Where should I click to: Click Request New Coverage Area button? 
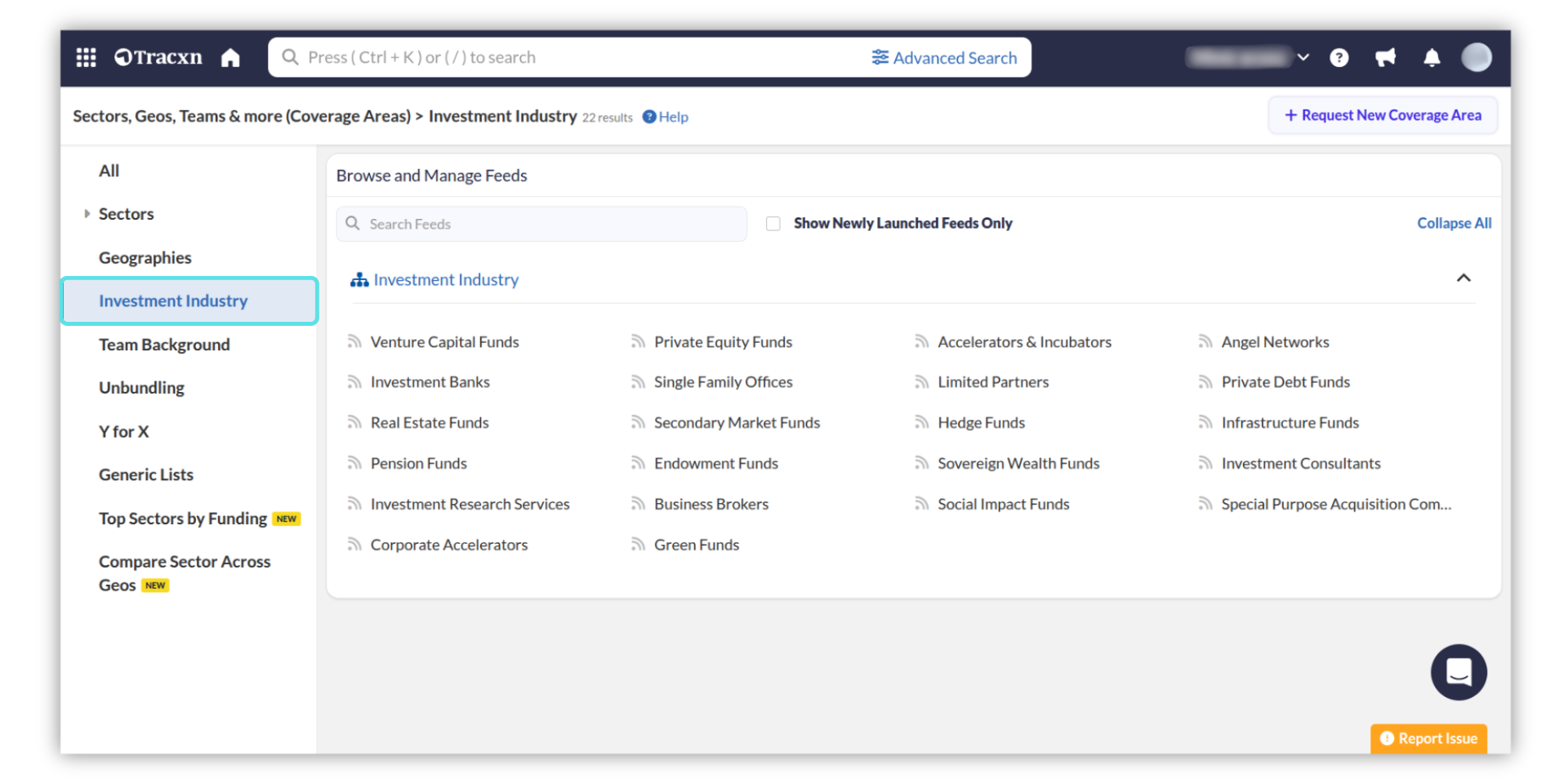click(1382, 115)
